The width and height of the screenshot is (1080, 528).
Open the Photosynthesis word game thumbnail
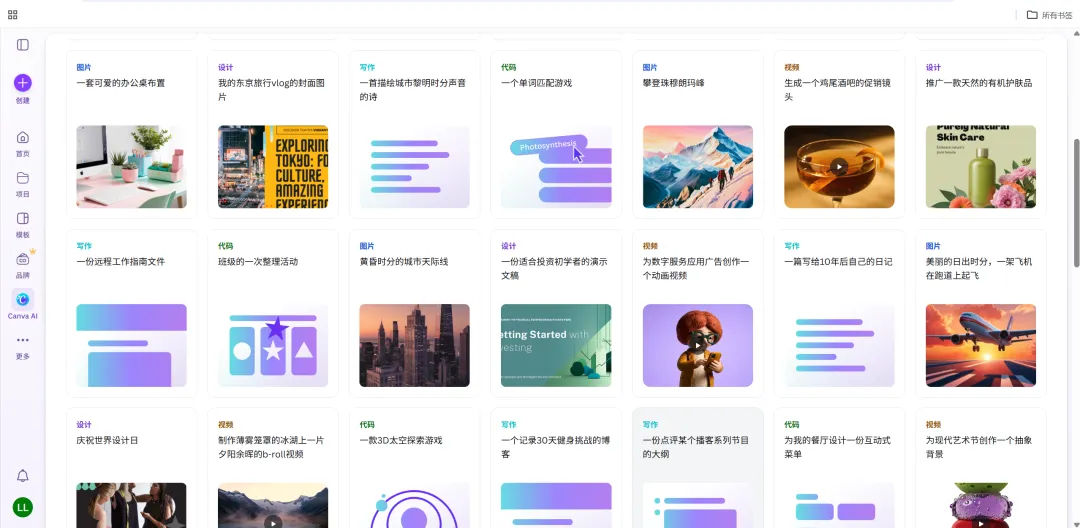pos(556,167)
